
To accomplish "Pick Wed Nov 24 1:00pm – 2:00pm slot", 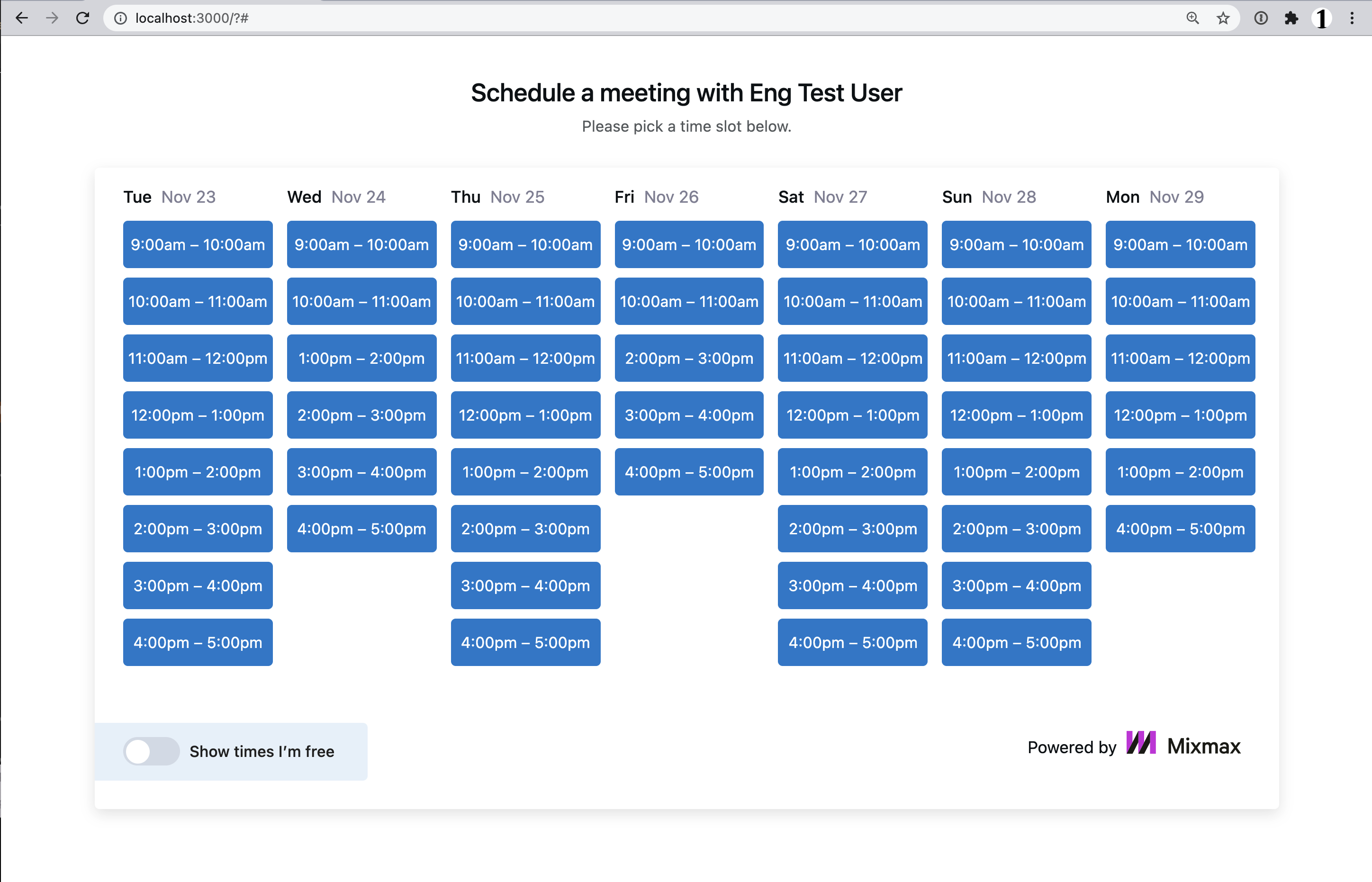I will [x=361, y=359].
